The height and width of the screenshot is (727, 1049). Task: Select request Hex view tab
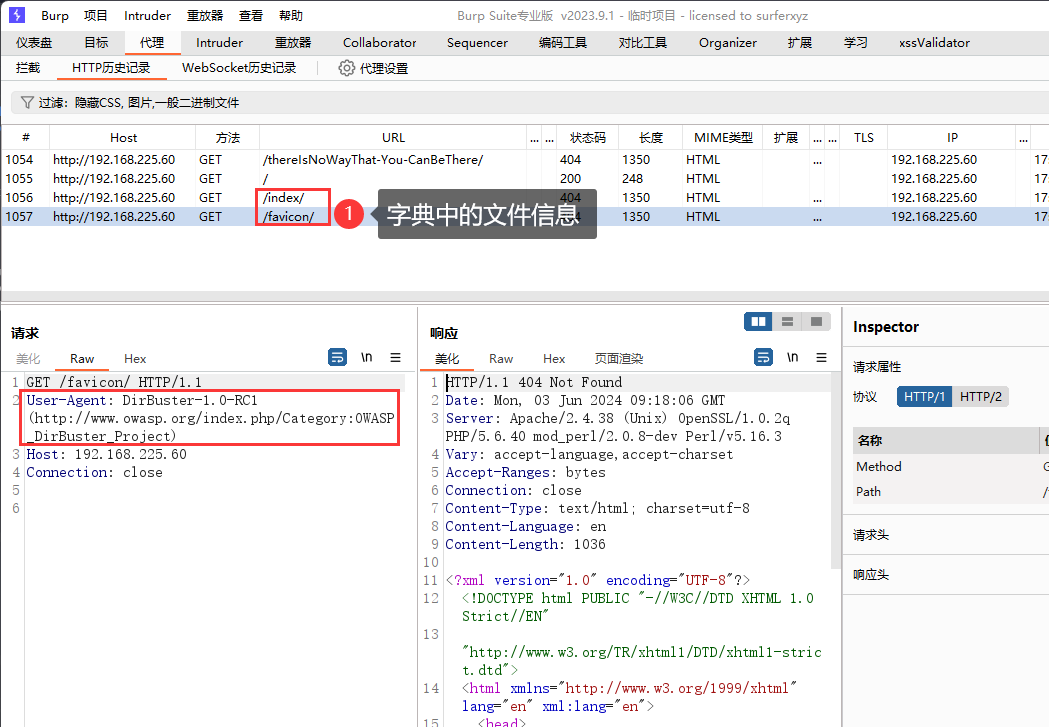coord(134,358)
